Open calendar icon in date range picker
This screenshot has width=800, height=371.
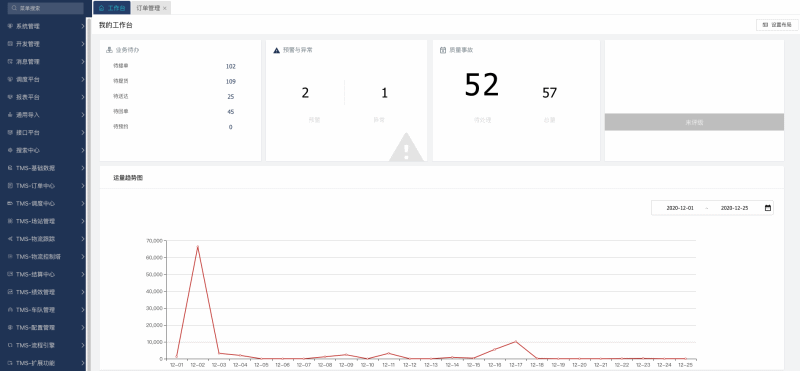768,208
